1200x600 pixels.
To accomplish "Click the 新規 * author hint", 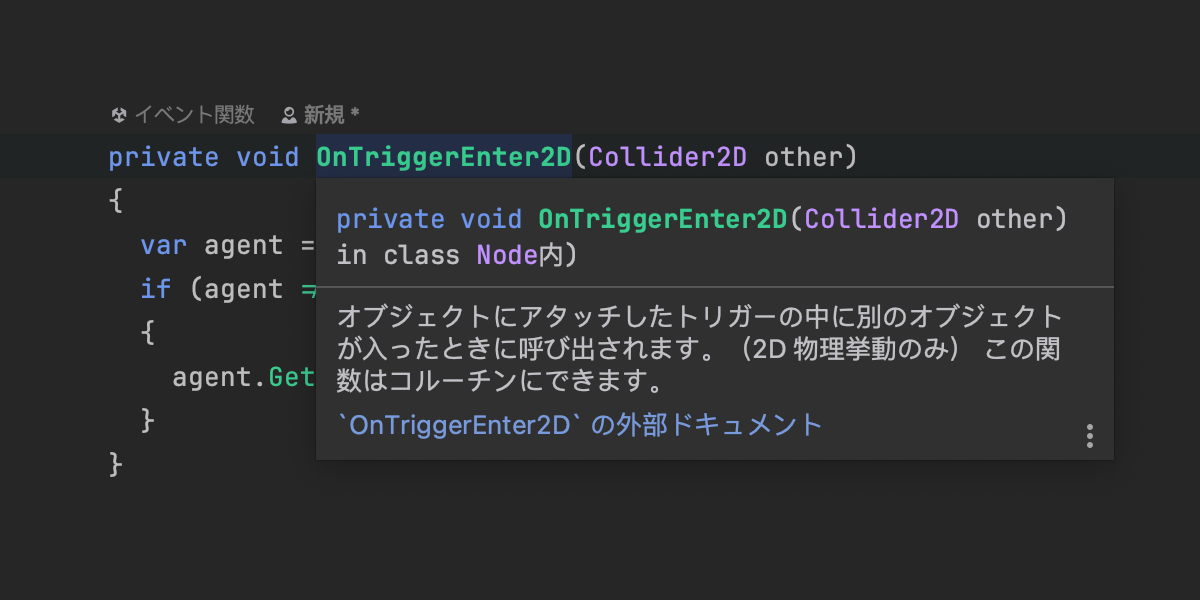I will 331,115.
